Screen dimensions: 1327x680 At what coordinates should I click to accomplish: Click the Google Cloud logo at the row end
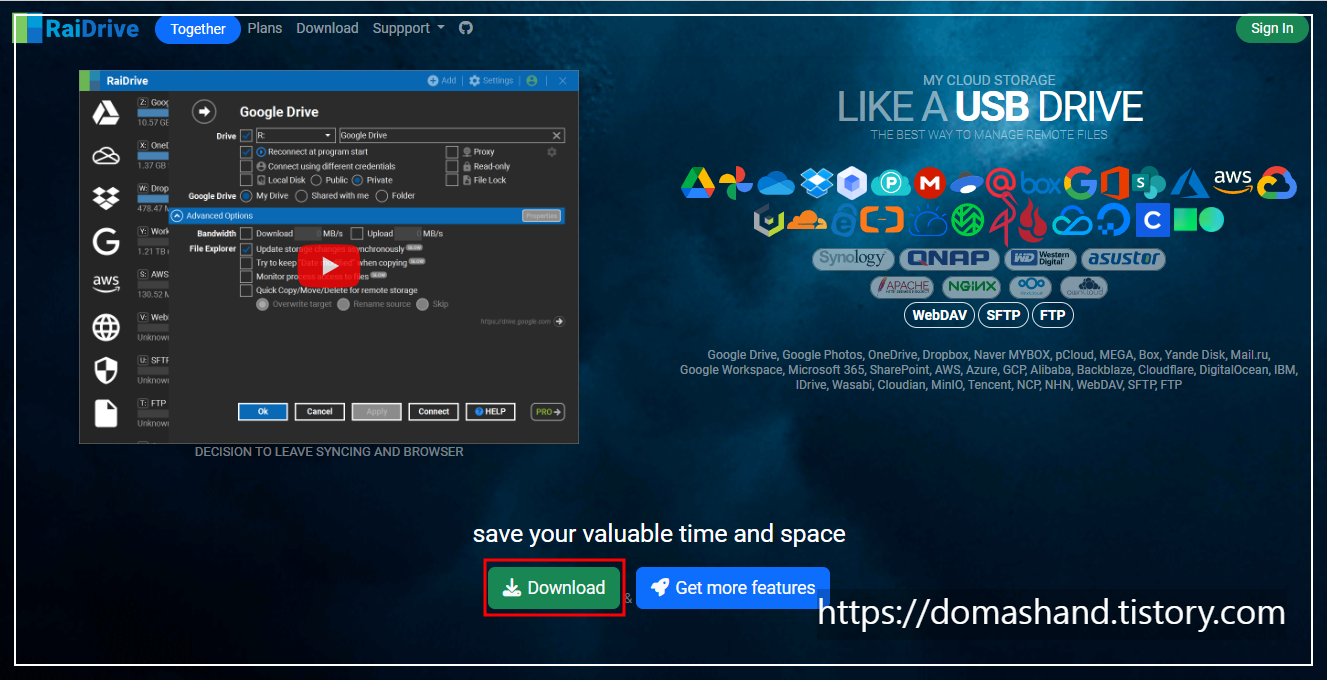(x=1277, y=184)
